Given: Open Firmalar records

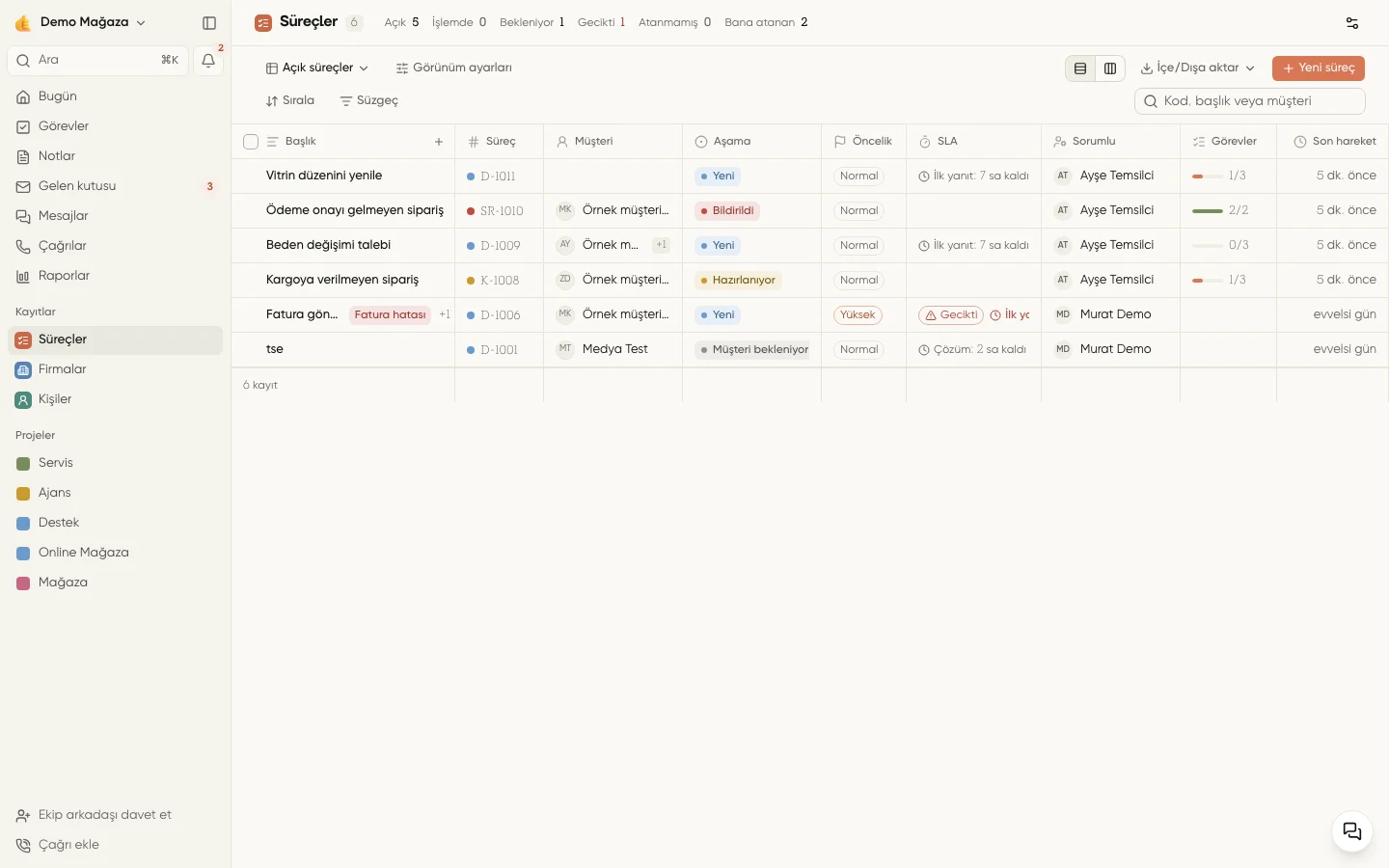Looking at the screenshot, I should pos(116,369).
